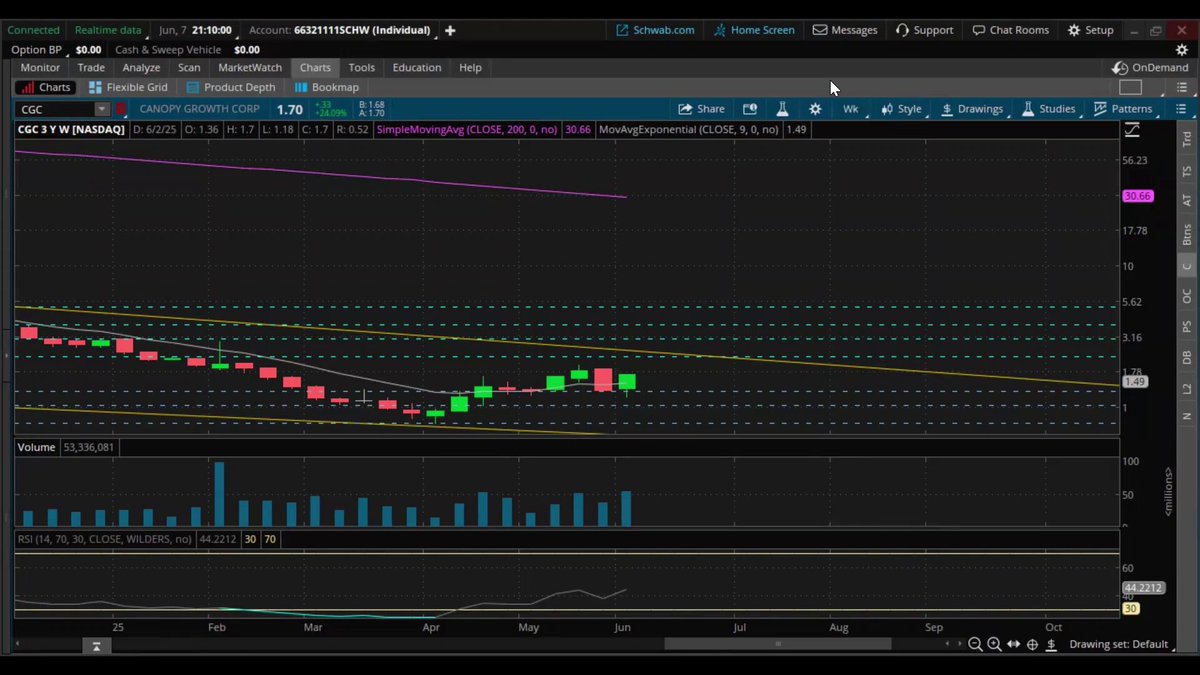Click the RSI study label

click(x=104, y=539)
